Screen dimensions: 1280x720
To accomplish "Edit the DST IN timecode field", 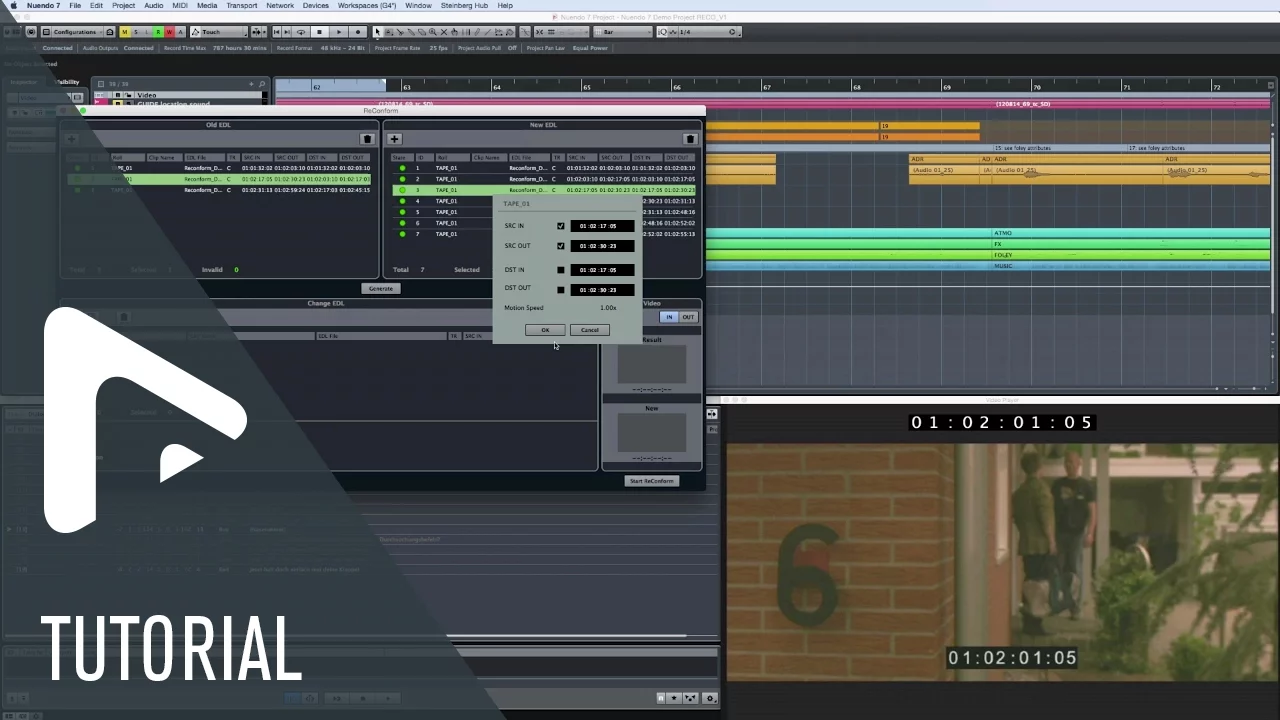I will 602,270.
